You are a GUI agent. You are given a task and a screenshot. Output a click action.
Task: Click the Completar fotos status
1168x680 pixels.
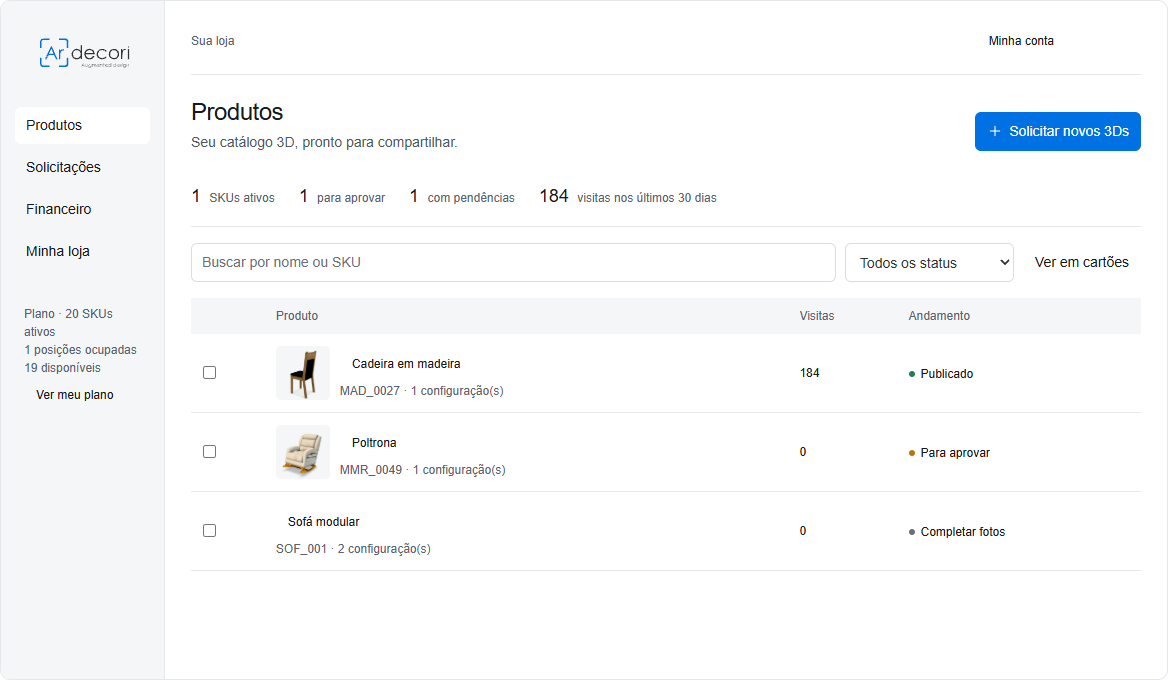(x=956, y=532)
